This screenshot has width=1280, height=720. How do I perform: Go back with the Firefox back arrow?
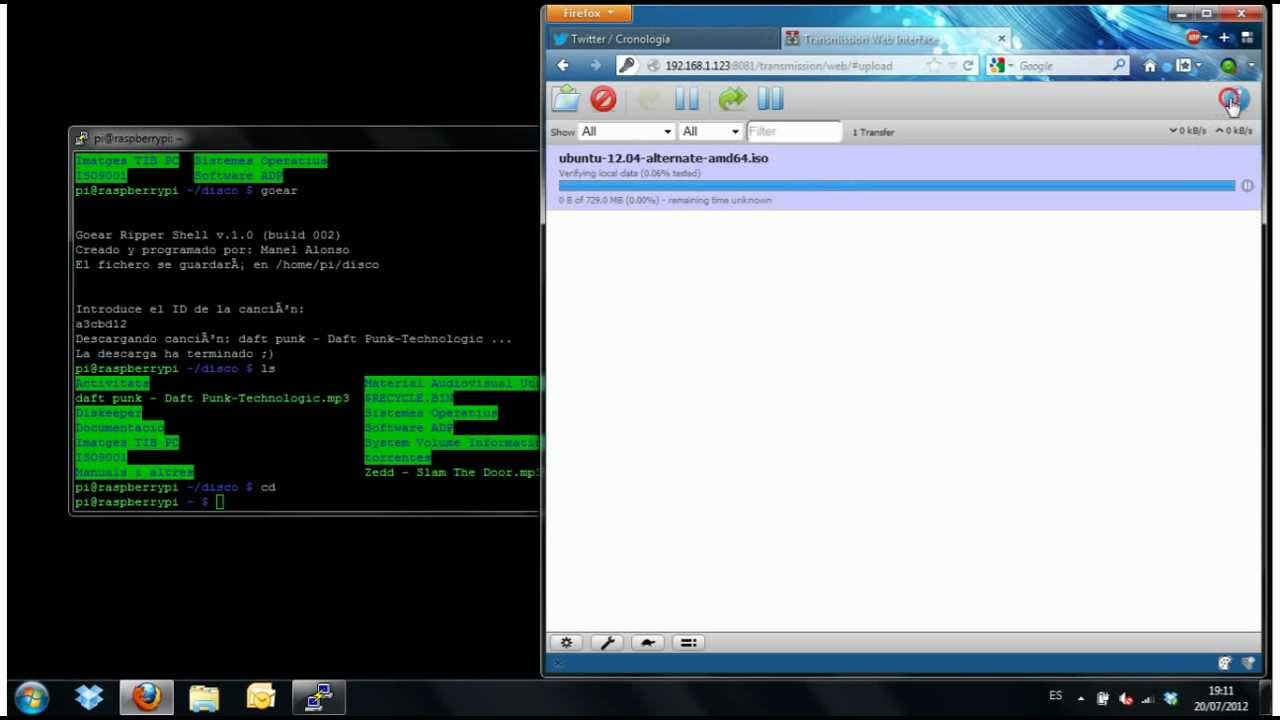point(563,65)
